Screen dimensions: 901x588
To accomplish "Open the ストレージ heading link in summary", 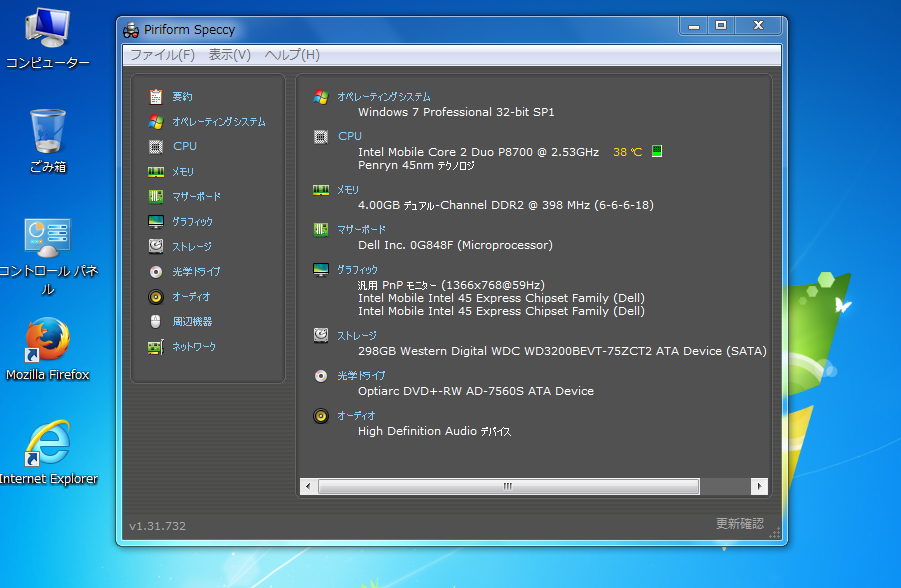I will point(357,336).
